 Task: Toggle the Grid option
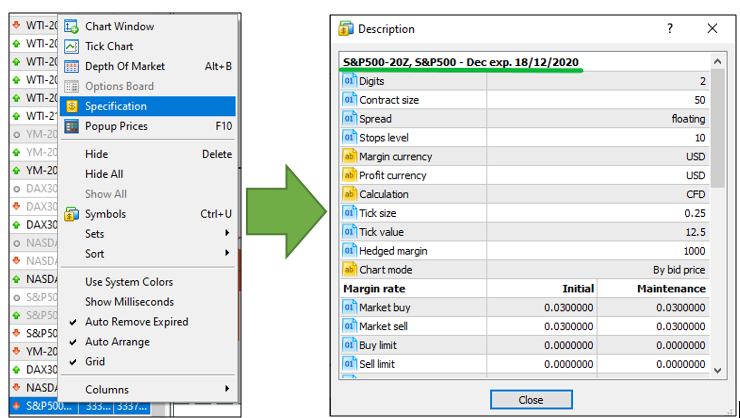[x=147, y=361]
